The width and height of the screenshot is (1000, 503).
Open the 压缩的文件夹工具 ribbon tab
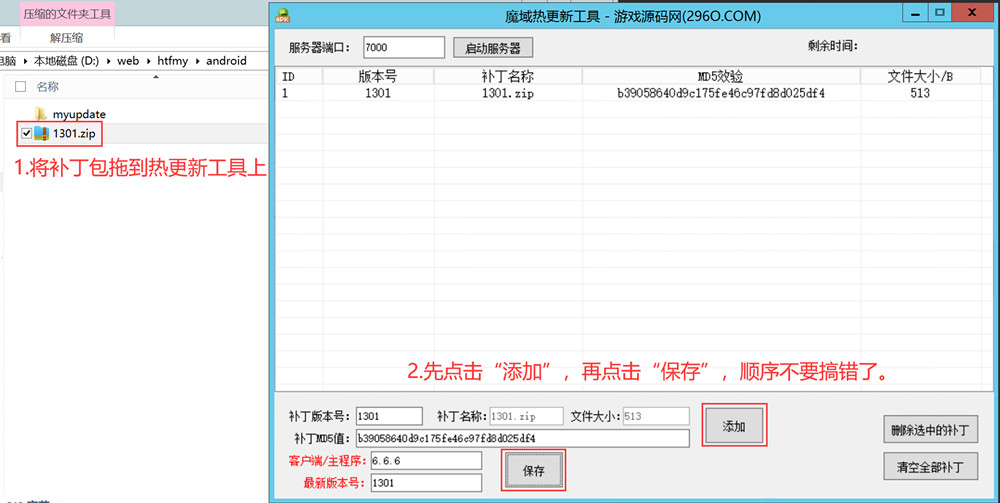click(68, 14)
